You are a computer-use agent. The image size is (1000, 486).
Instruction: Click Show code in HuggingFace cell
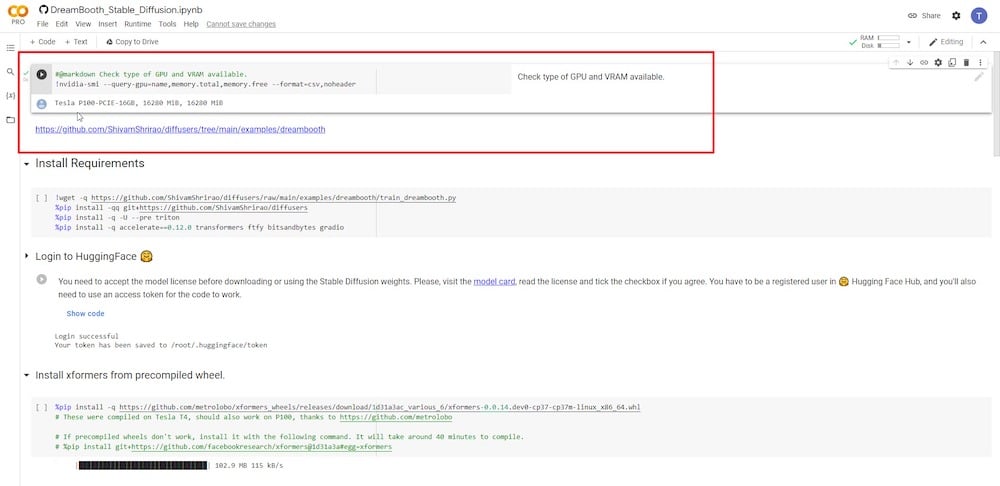(x=85, y=314)
